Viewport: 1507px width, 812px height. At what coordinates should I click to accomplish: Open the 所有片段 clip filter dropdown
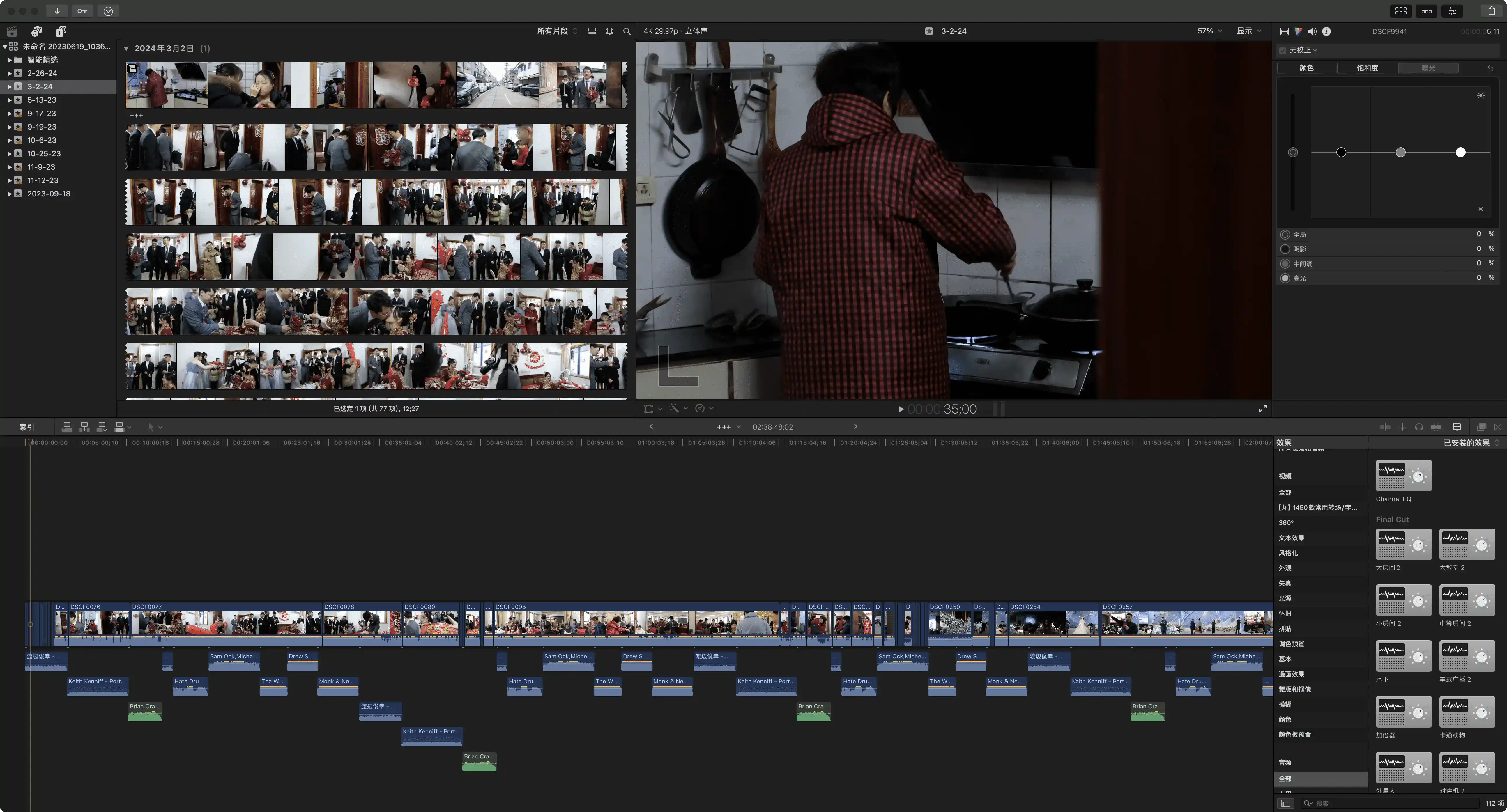click(557, 31)
